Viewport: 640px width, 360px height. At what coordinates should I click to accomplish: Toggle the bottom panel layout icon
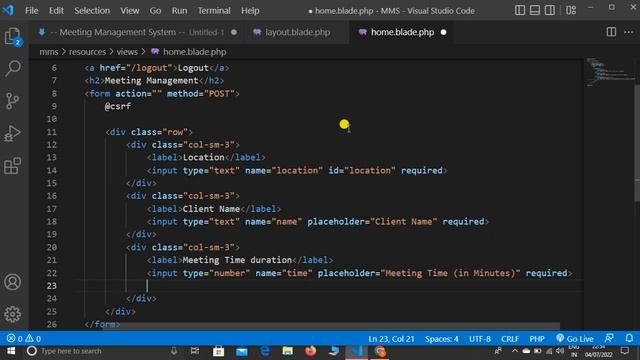(535, 10)
